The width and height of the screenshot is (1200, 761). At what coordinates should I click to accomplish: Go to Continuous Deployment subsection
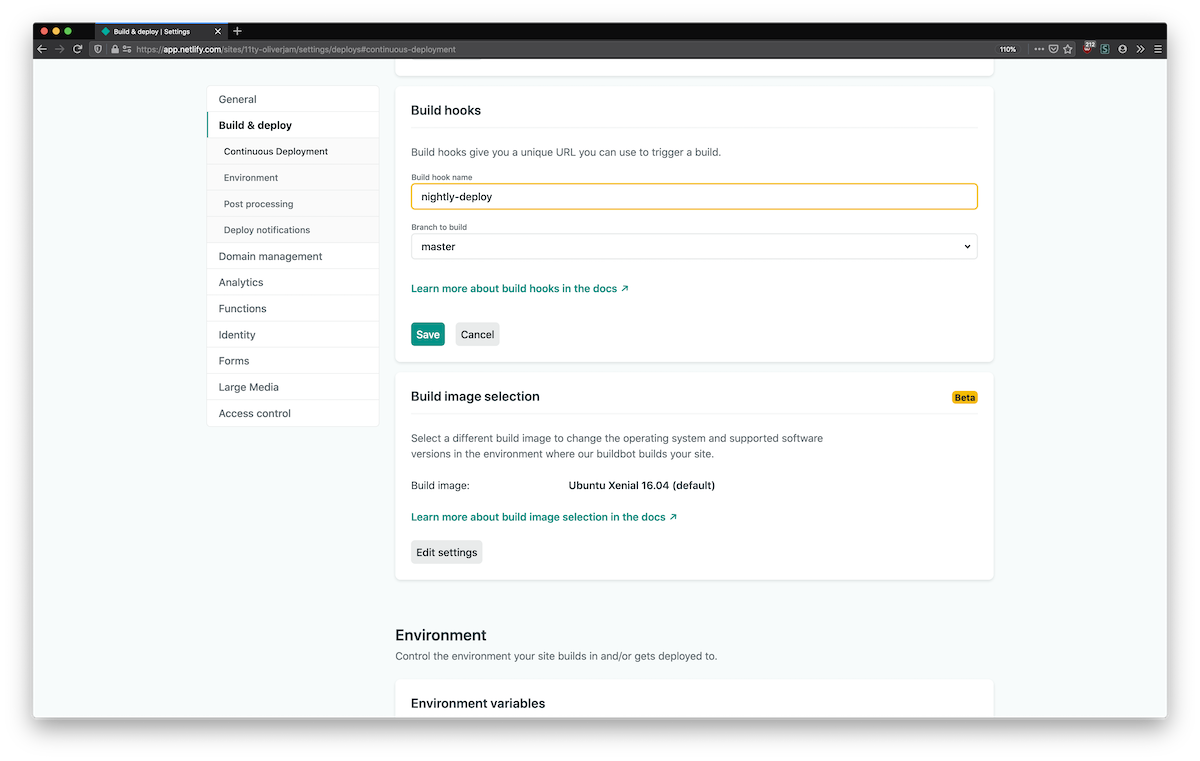(x=276, y=152)
